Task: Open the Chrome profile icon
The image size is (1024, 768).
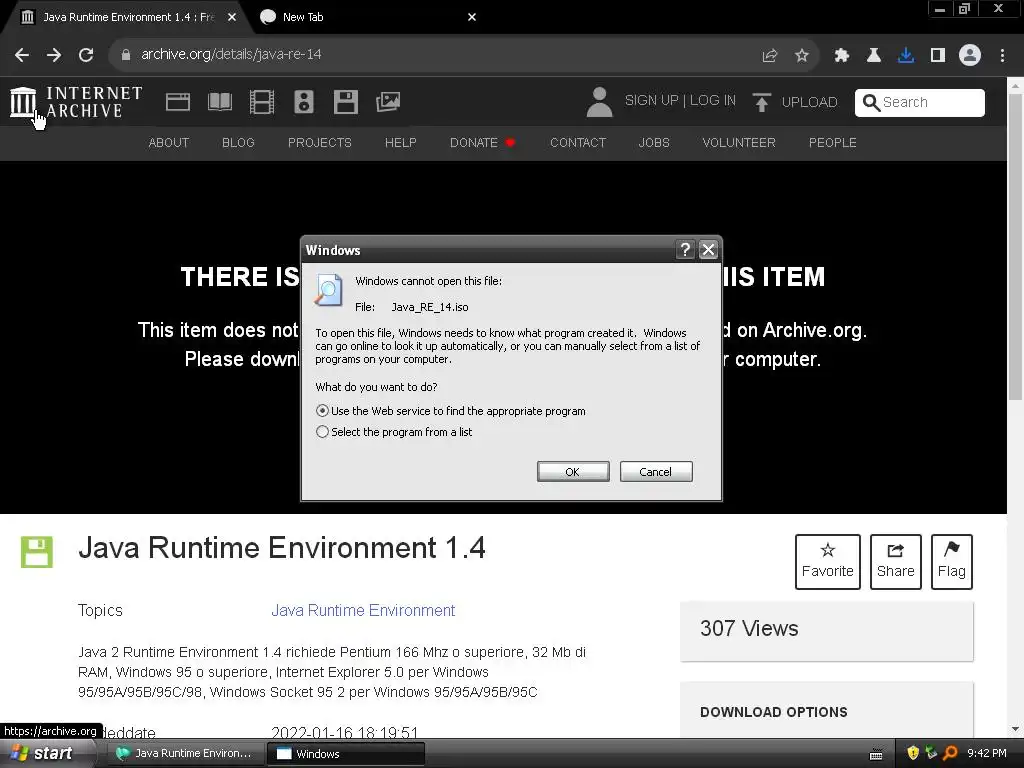Action: point(970,55)
